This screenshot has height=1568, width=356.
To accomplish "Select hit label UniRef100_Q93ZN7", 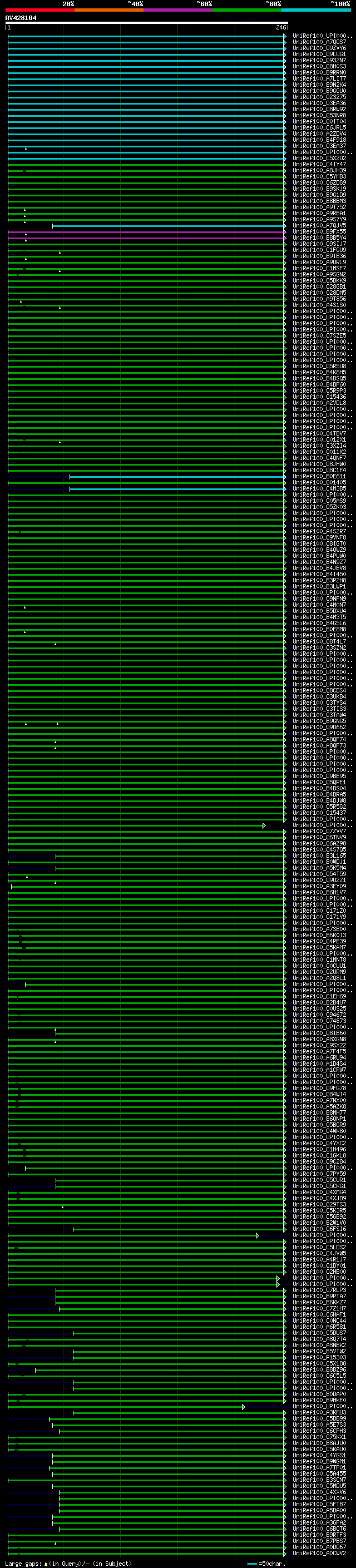I will pos(319,60).
